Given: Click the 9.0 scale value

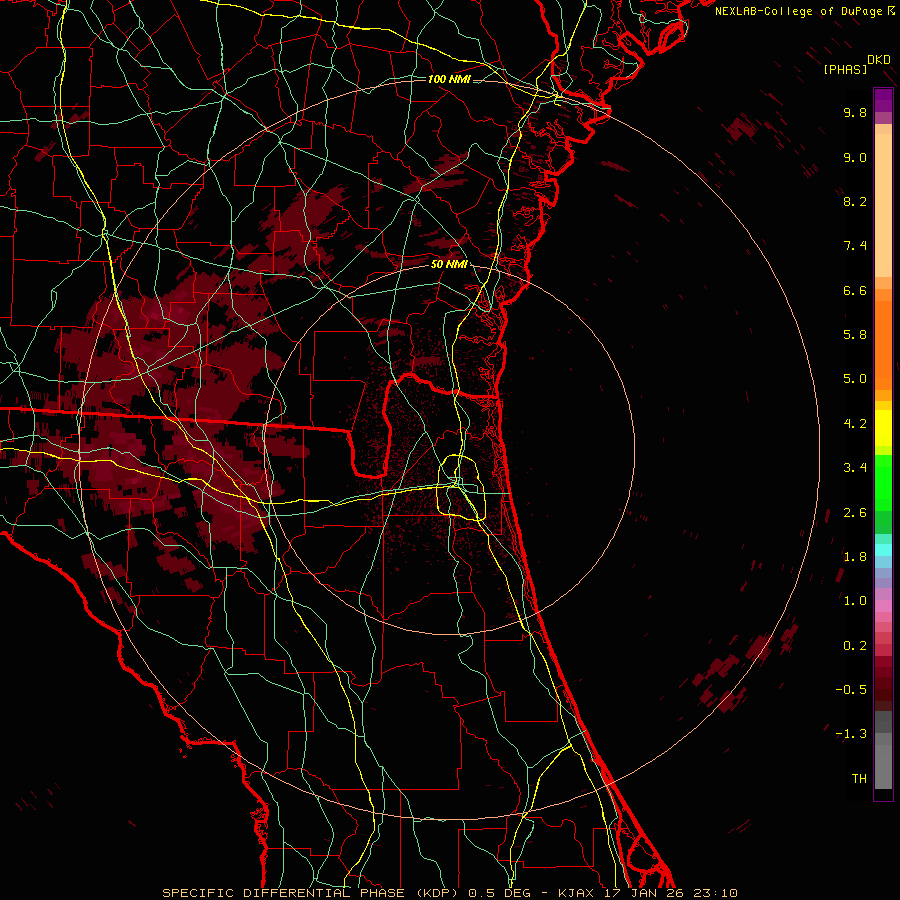Looking at the screenshot, I should point(855,157).
